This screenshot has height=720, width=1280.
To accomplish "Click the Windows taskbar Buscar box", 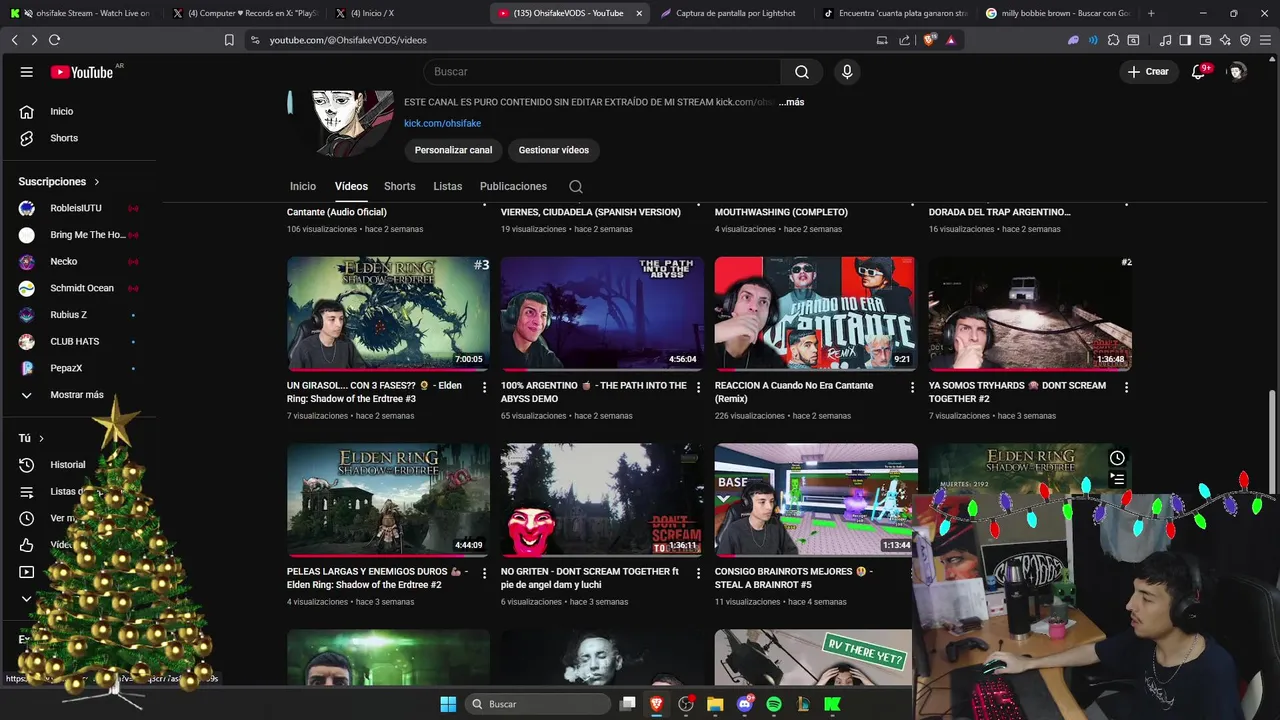I will point(538,704).
